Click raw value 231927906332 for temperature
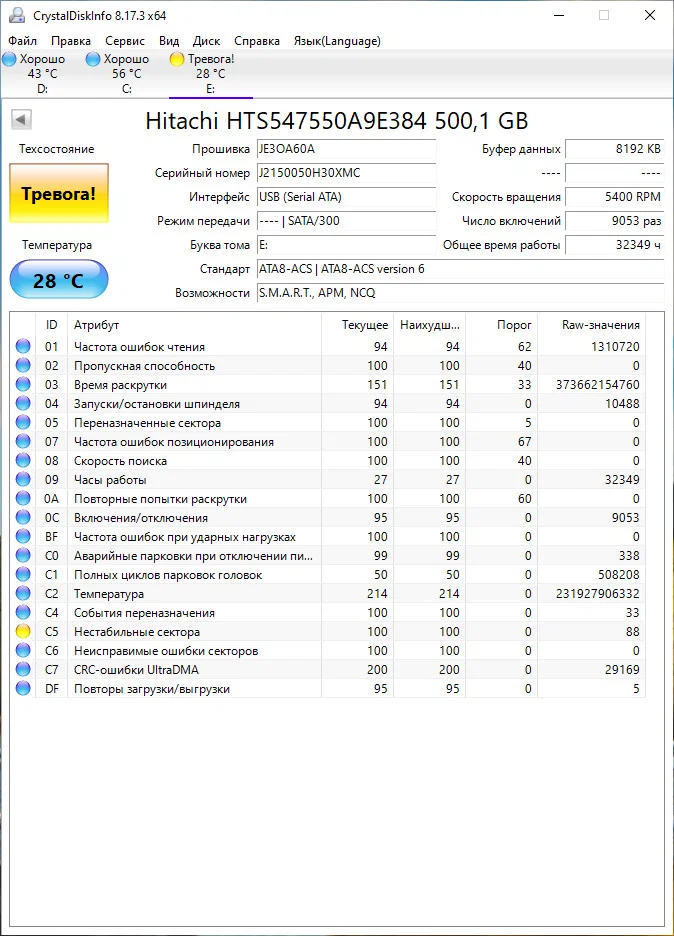This screenshot has width=674, height=936. [598, 593]
